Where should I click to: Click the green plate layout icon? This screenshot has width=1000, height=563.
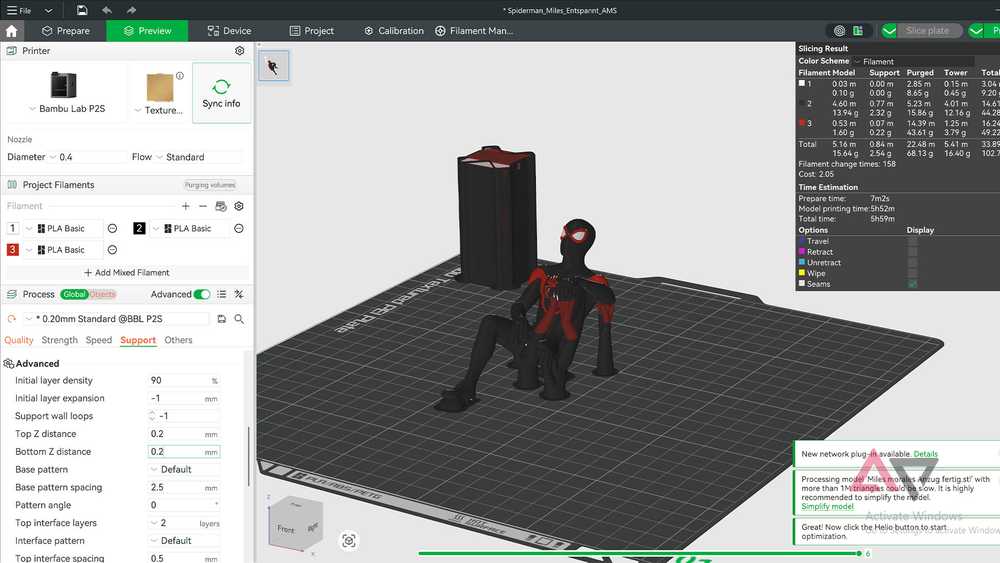click(858, 31)
